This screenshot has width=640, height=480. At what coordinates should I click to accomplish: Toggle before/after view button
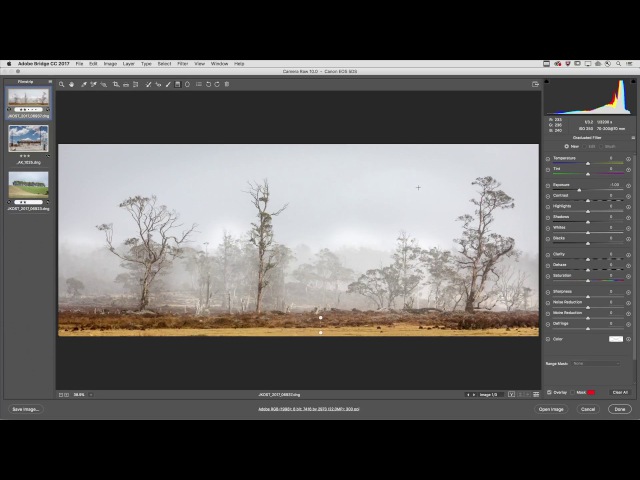511,395
